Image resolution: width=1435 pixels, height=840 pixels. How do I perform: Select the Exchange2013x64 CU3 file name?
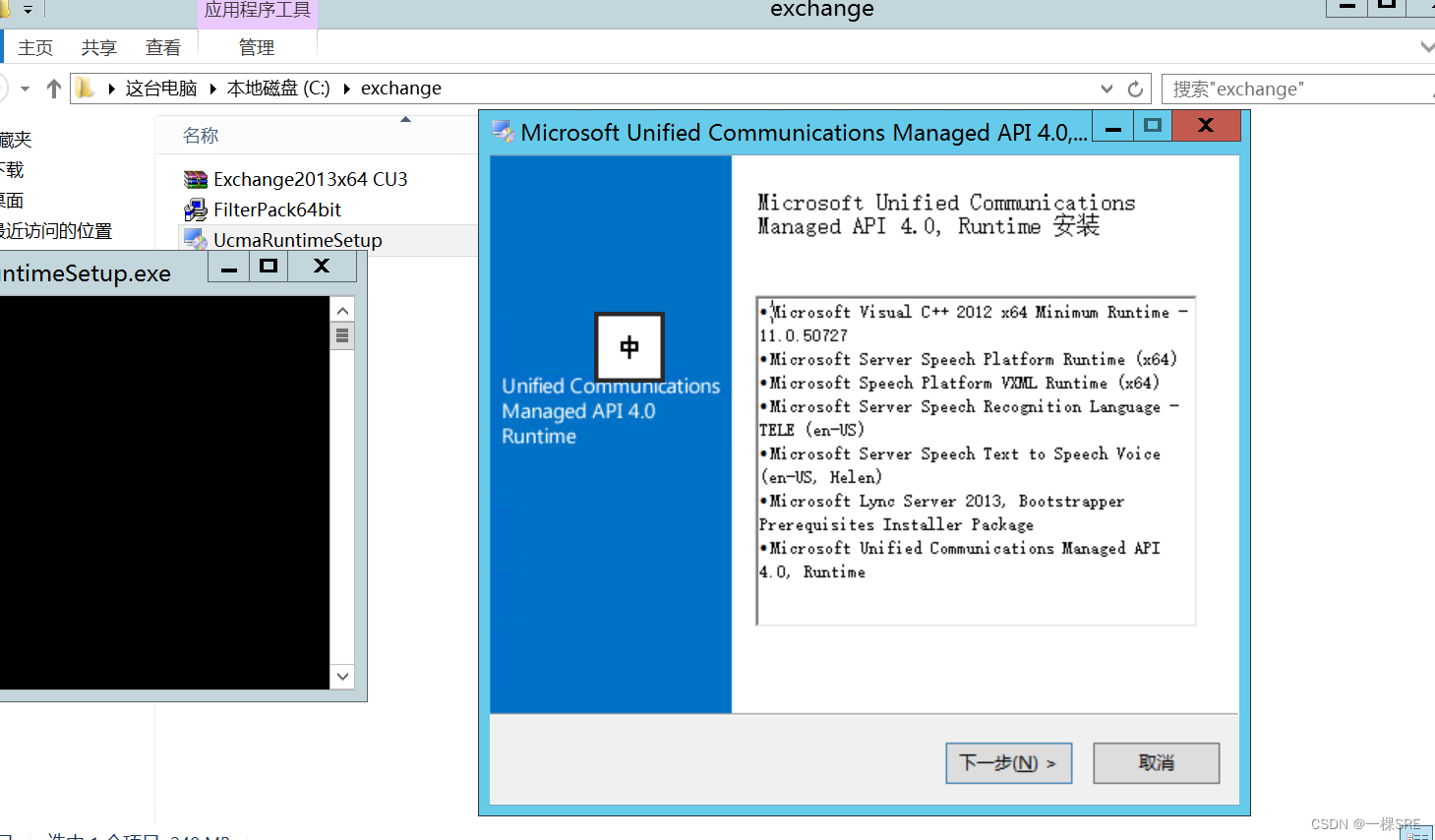click(311, 179)
